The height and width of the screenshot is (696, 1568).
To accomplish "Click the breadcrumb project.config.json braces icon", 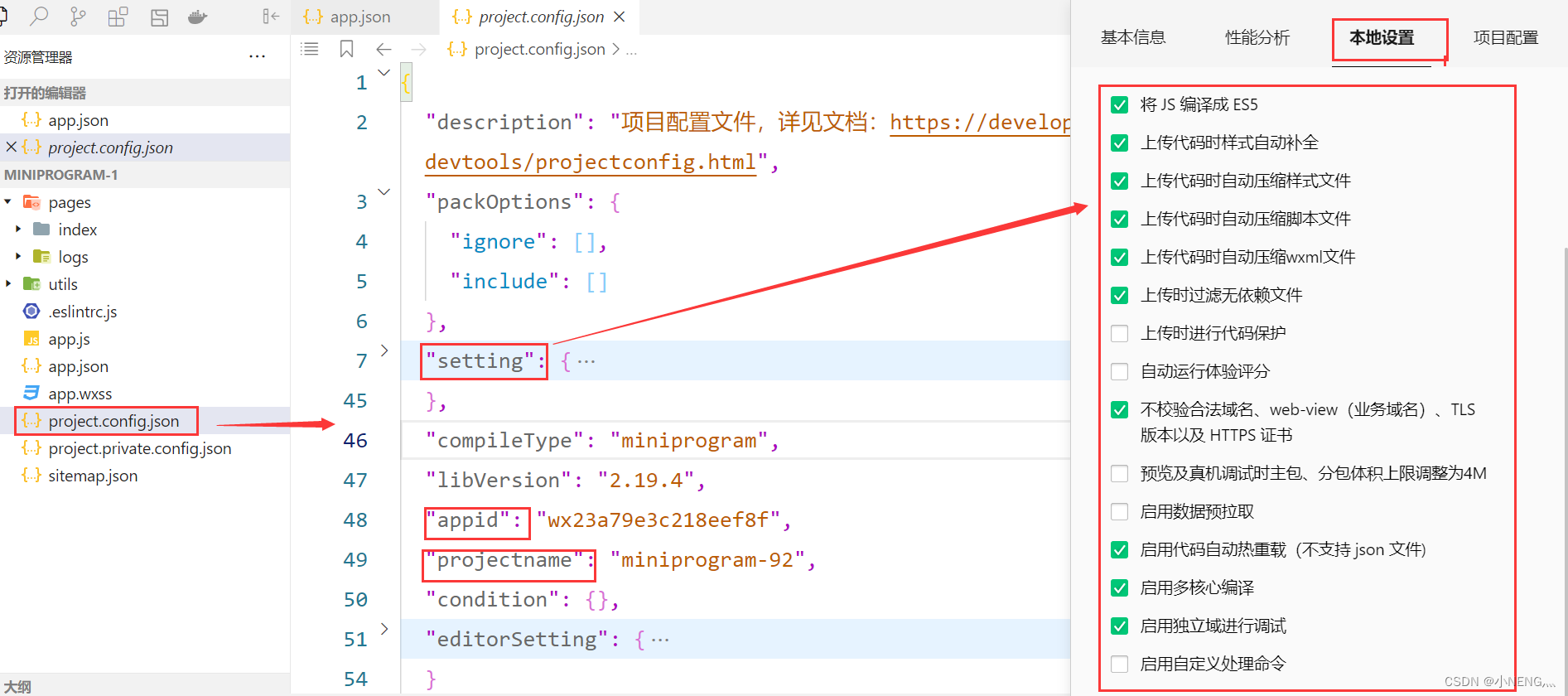I will tap(457, 49).
